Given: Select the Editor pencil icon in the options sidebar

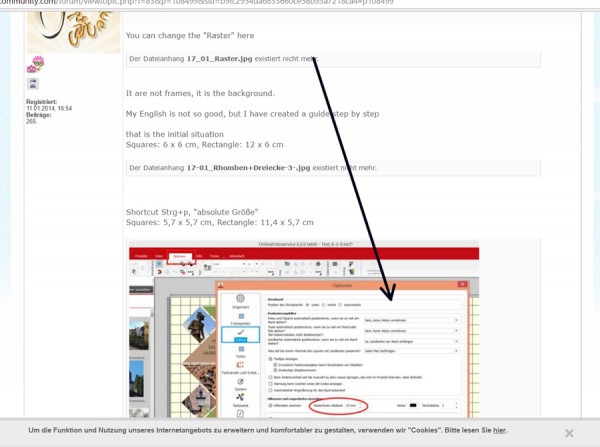Looking at the screenshot, I should point(241,334).
